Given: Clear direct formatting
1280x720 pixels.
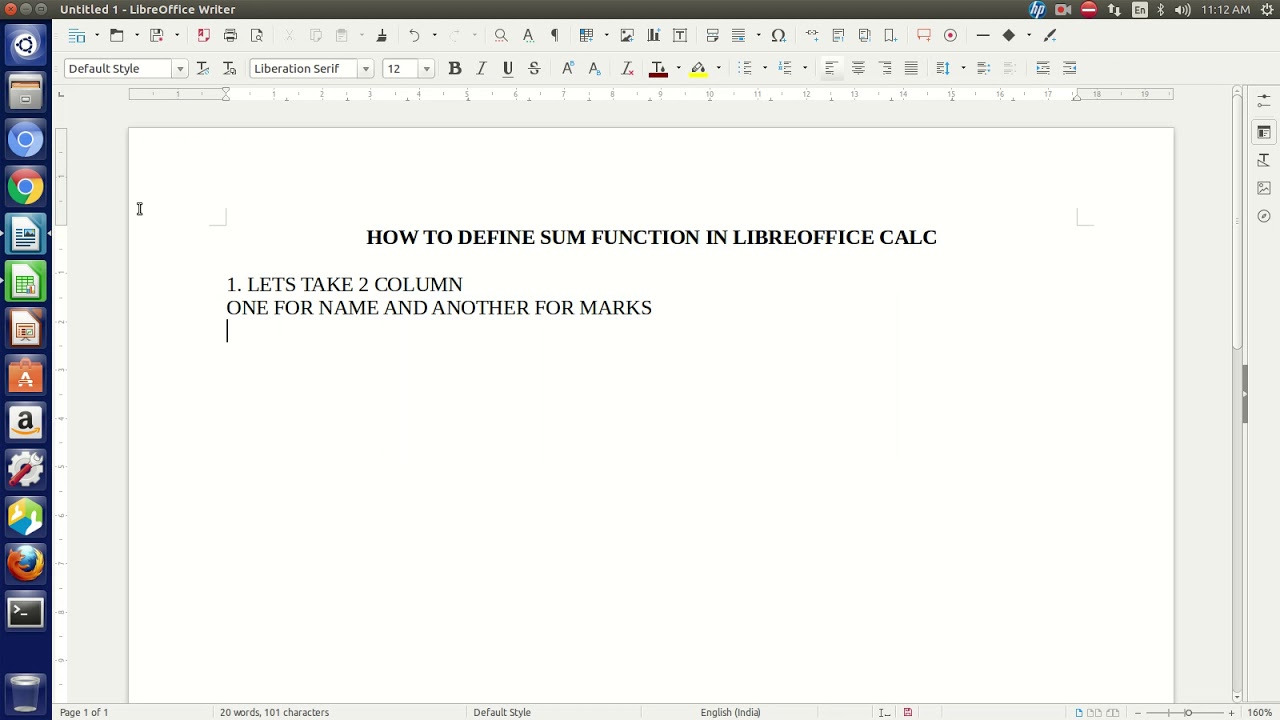Looking at the screenshot, I should tap(627, 68).
